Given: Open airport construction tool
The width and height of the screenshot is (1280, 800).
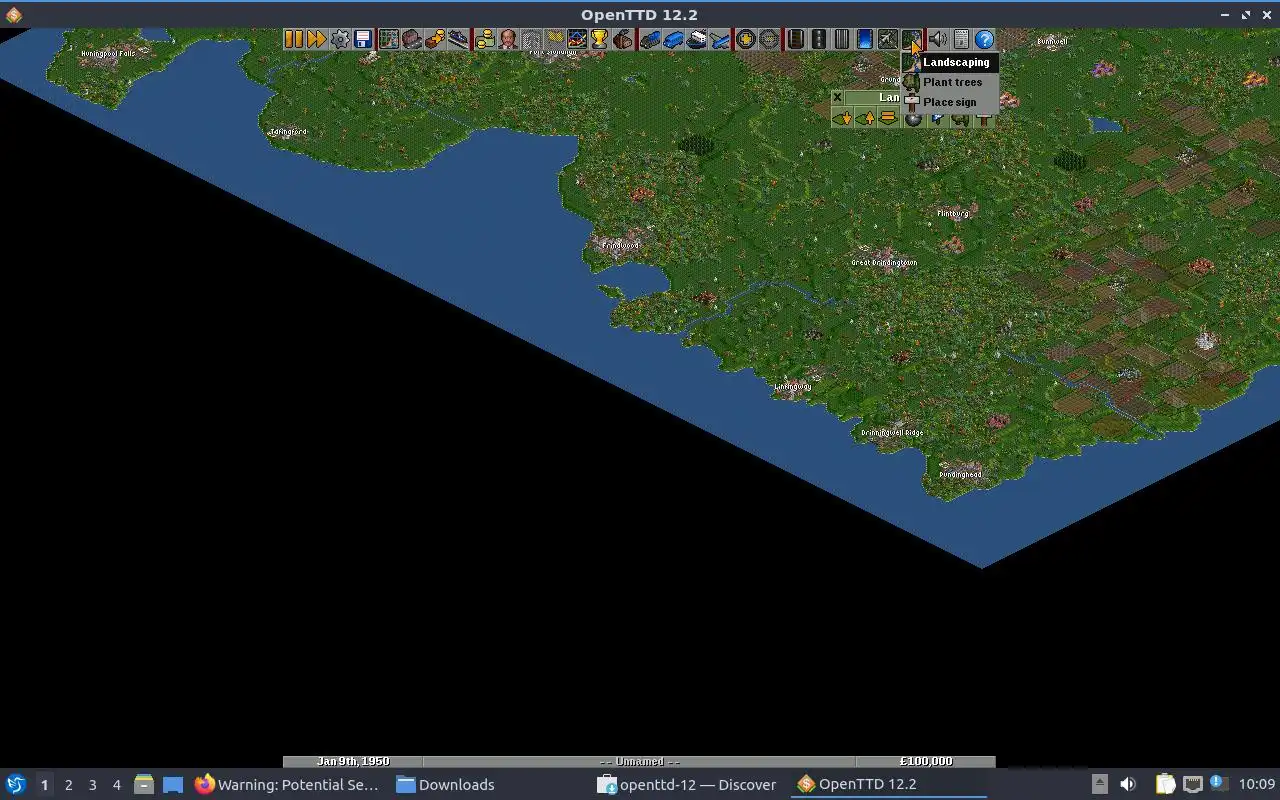Looking at the screenshot, I should [x=888, y=39].
